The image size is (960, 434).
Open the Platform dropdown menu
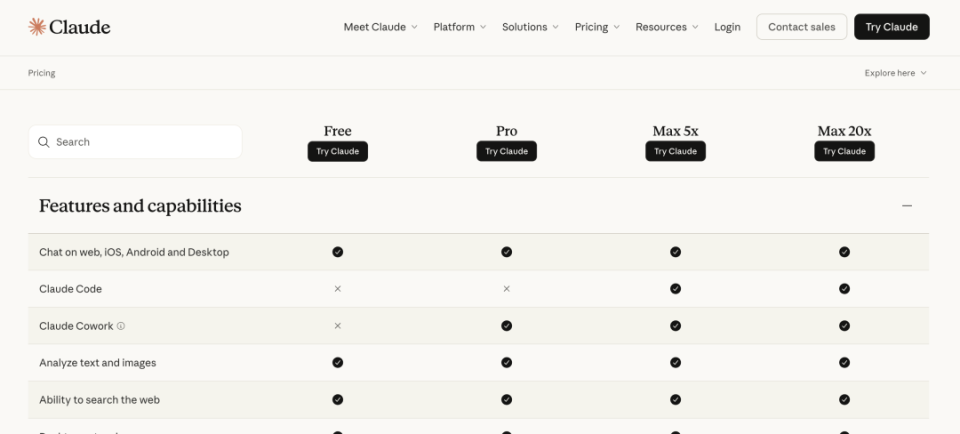460,27
